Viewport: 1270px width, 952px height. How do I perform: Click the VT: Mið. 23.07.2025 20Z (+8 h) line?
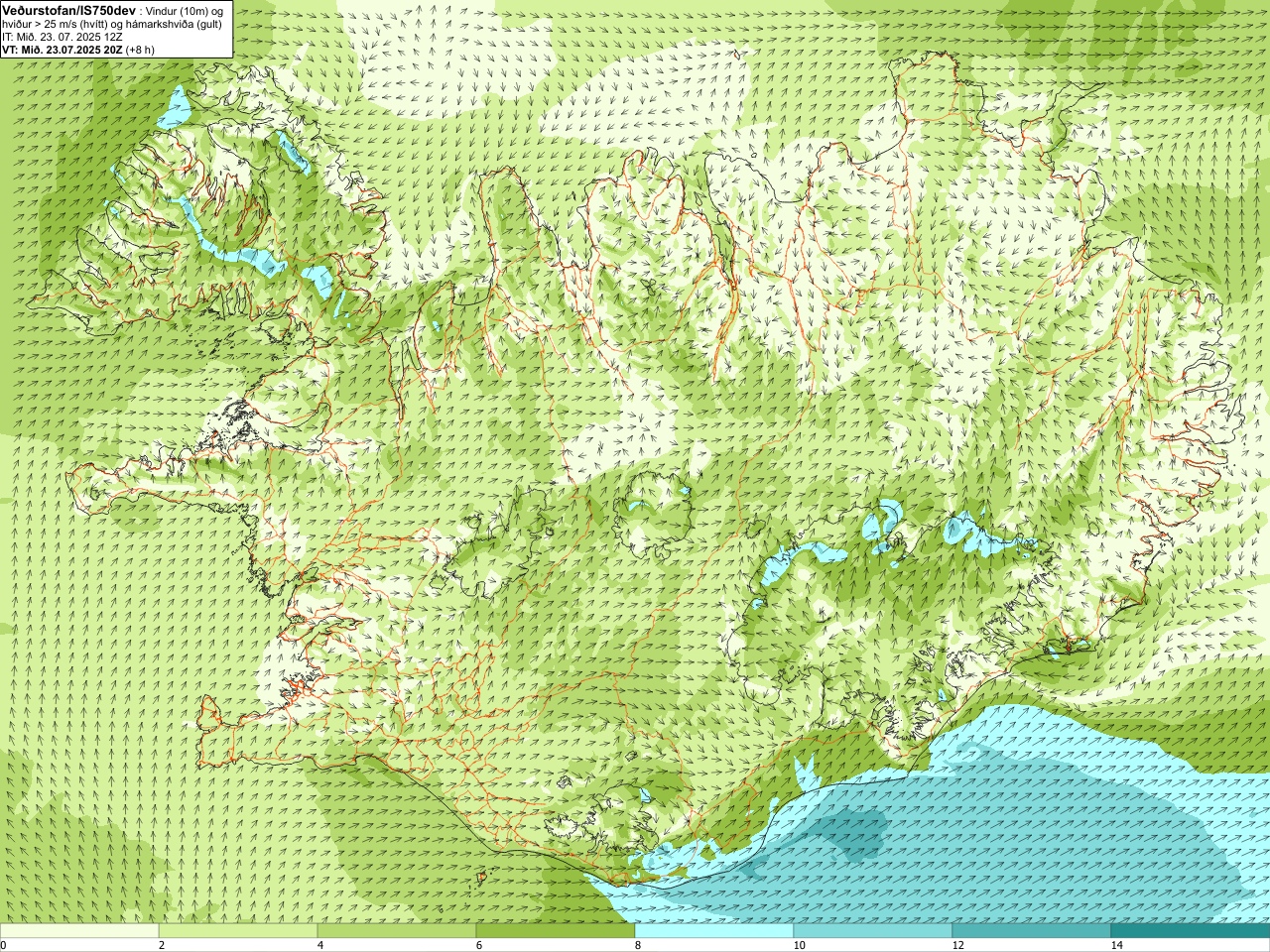click(x=78, y=50)
